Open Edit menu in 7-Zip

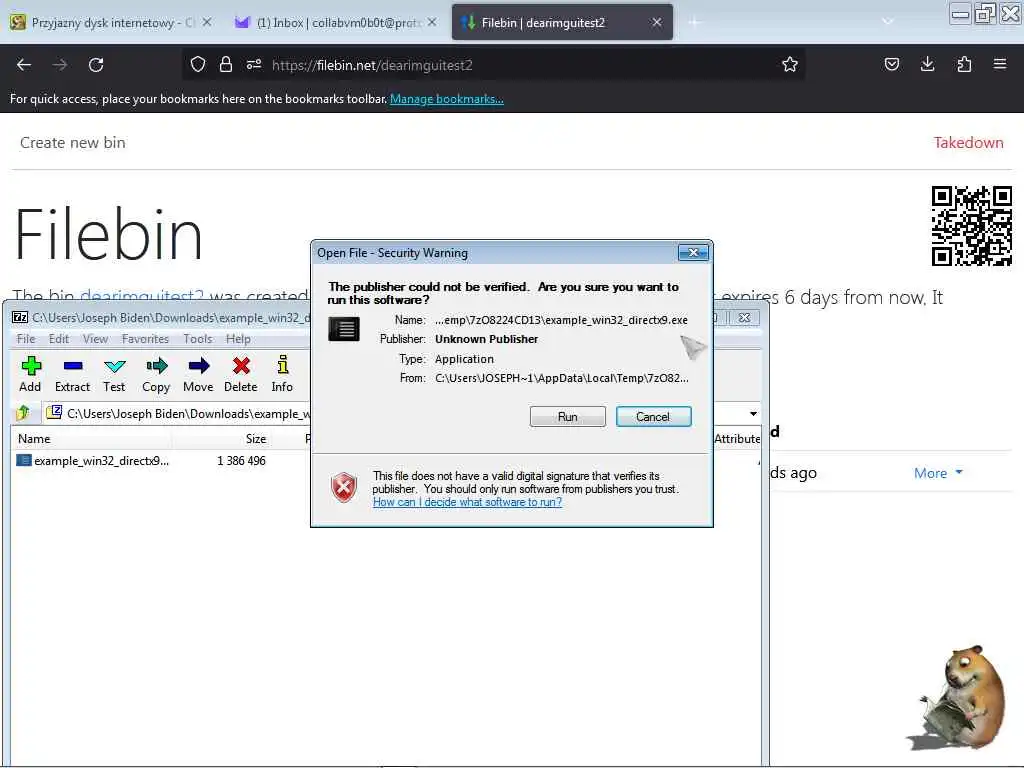click(59, 339)
